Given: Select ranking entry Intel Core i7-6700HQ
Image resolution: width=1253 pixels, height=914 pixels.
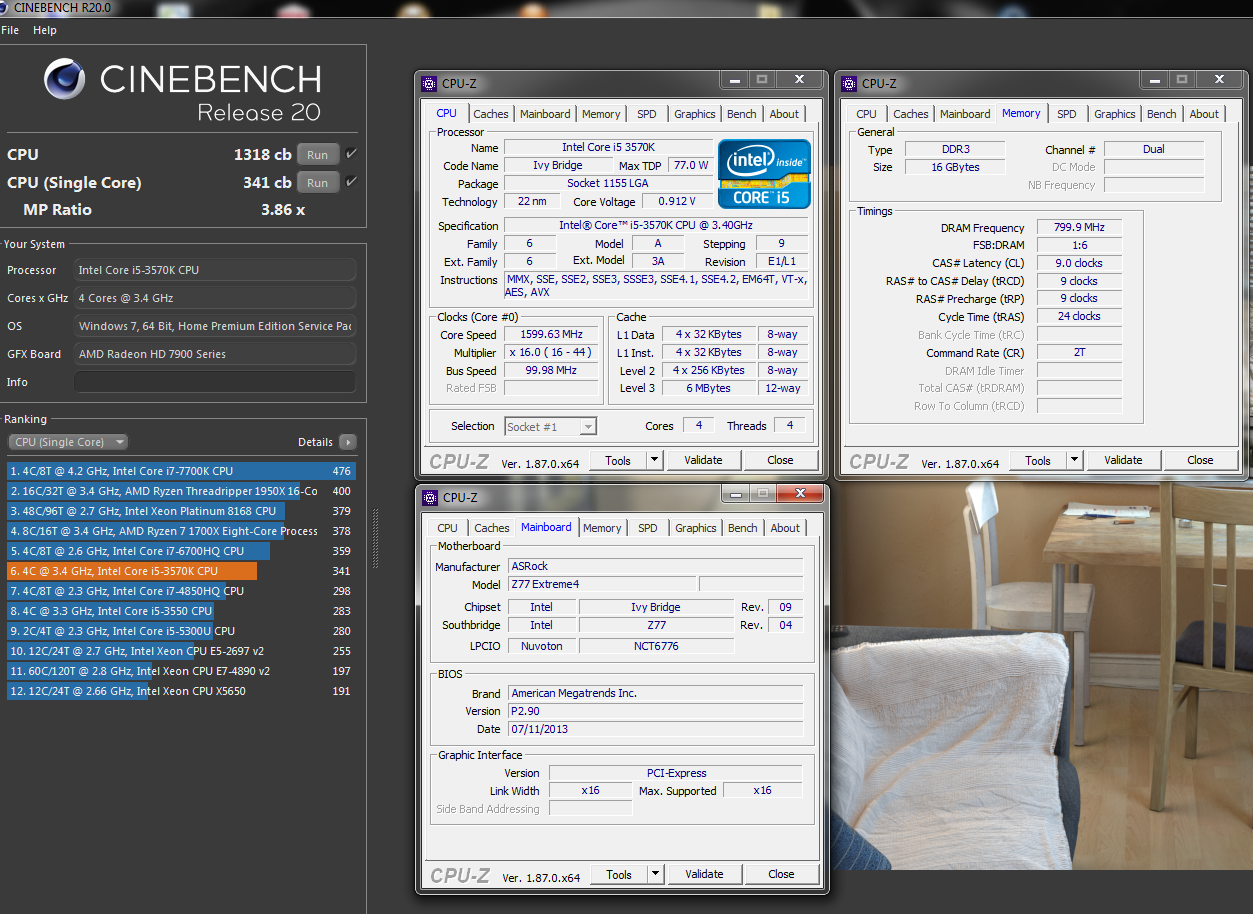Looking at the screenshot, I should [181, 551].
